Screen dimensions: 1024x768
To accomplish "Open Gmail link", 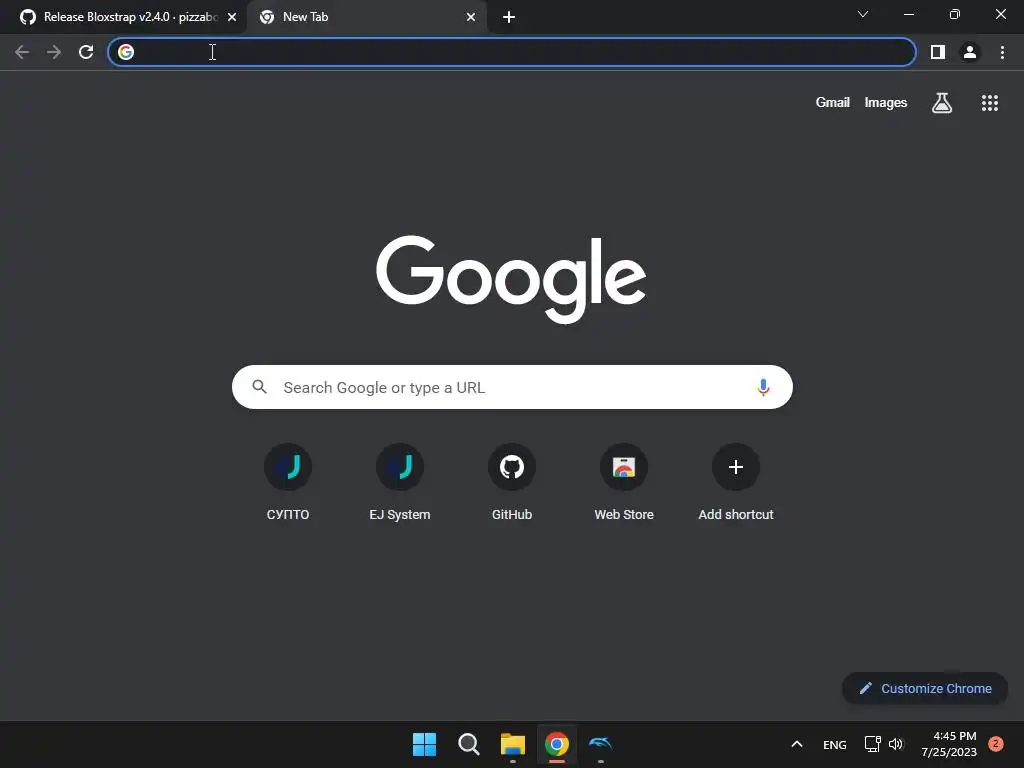I will [x=833, y=103].
